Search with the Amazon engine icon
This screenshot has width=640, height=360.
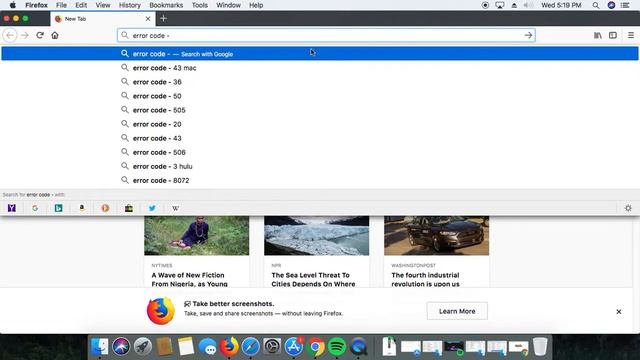pyautogui.click(x=82, y=208)
